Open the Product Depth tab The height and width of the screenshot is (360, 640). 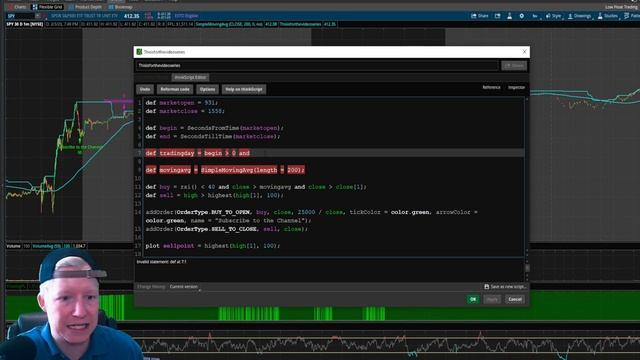pyautogui.click(x=85, y=7)
